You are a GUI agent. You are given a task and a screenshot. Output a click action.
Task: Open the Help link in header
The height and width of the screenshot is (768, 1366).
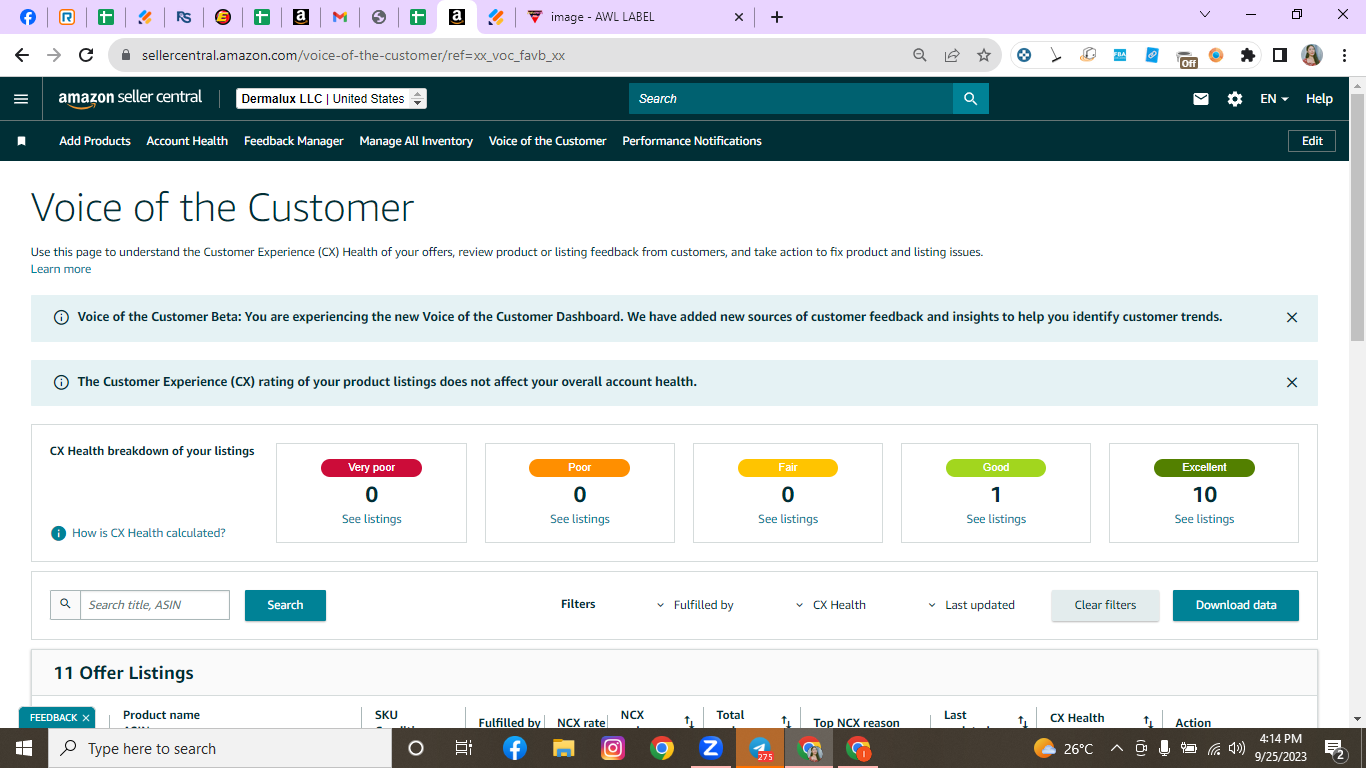point(1319,99)
